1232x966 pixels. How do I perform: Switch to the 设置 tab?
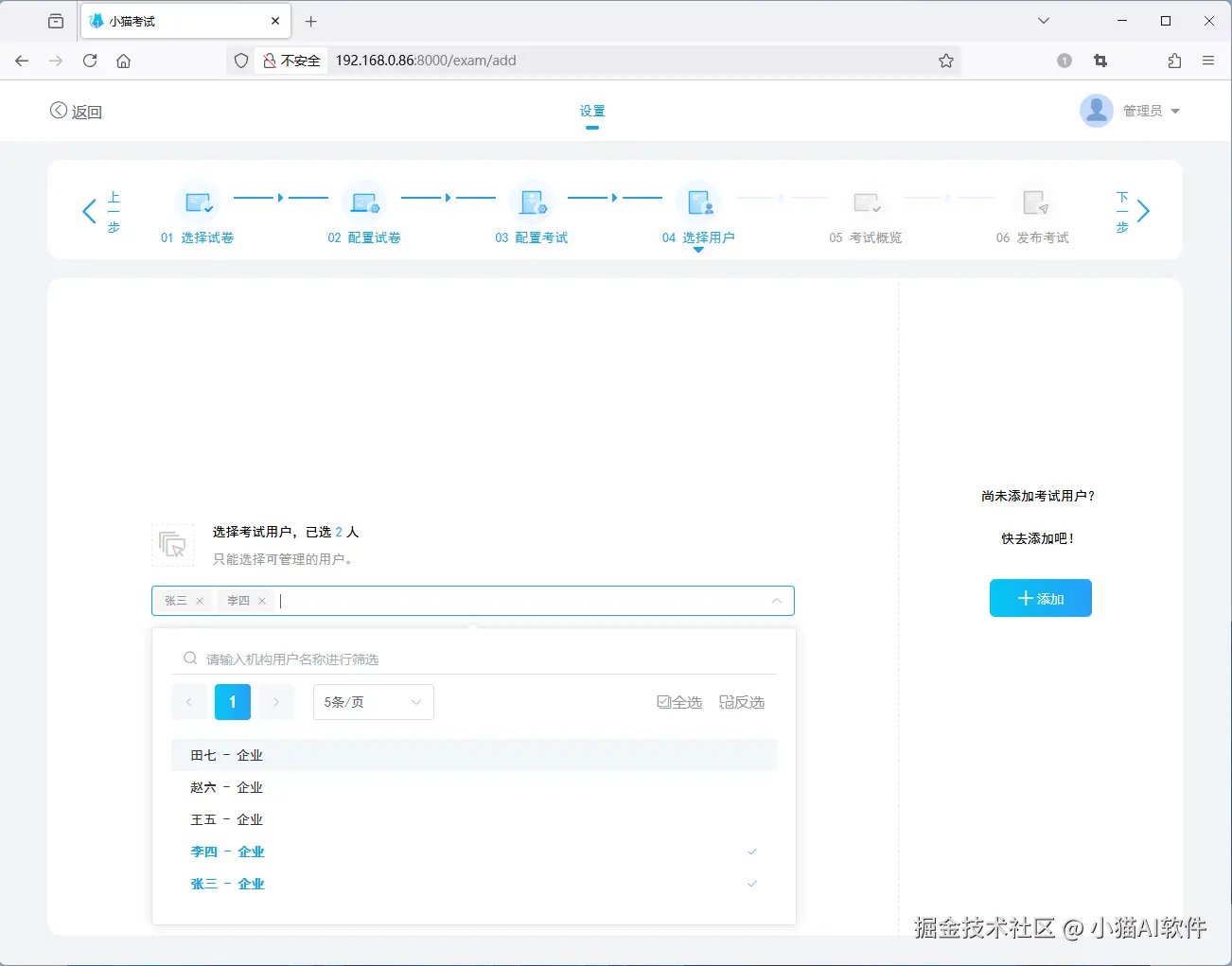pos(591,110)
